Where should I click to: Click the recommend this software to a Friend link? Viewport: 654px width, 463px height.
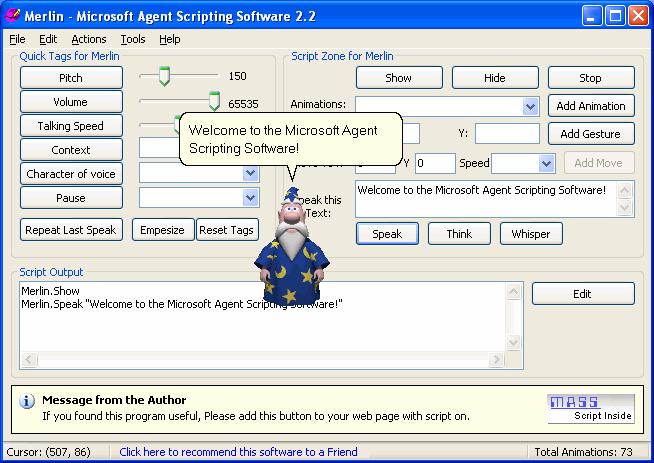point(238,452)
